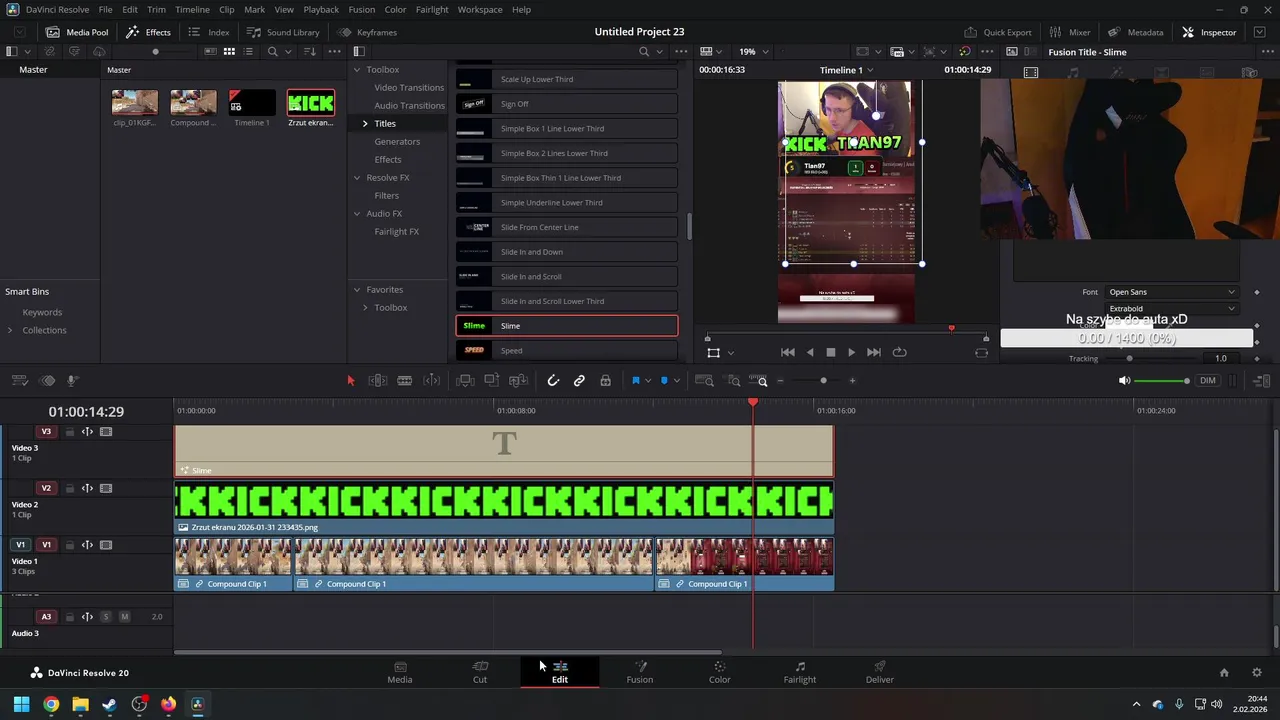The height and width of the screenshot is (720, 1280).
Task: Click the Overwrite Clip edit icon
Action: (491, 380)
